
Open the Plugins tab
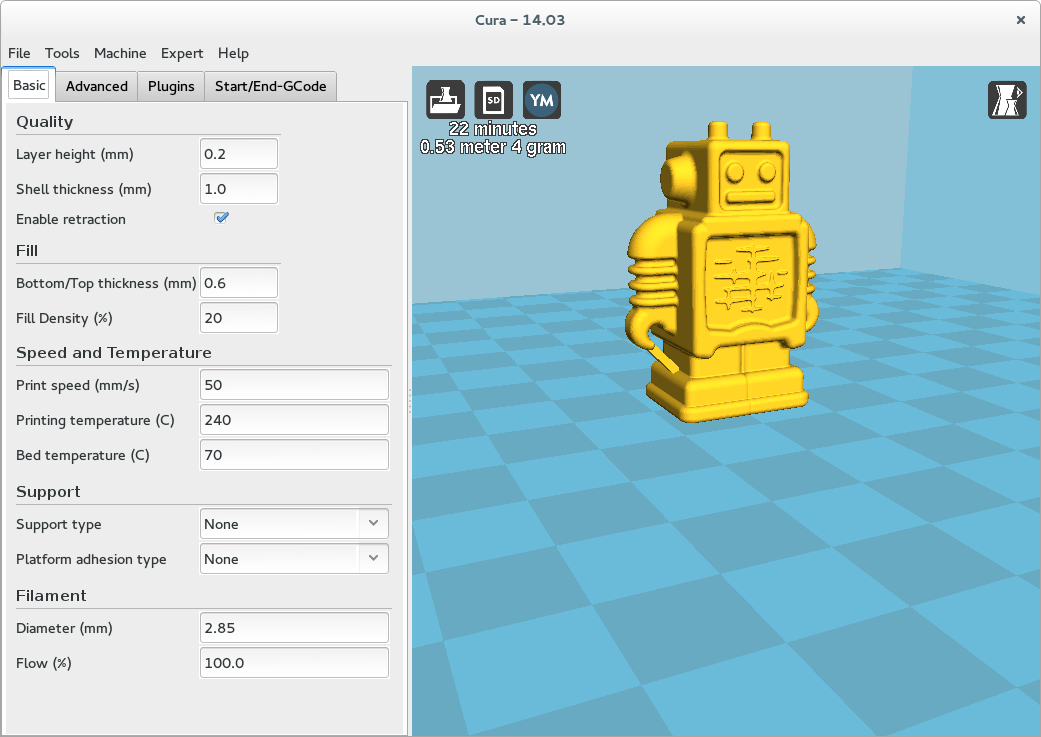pyautogui.click(x=171, y=86)
